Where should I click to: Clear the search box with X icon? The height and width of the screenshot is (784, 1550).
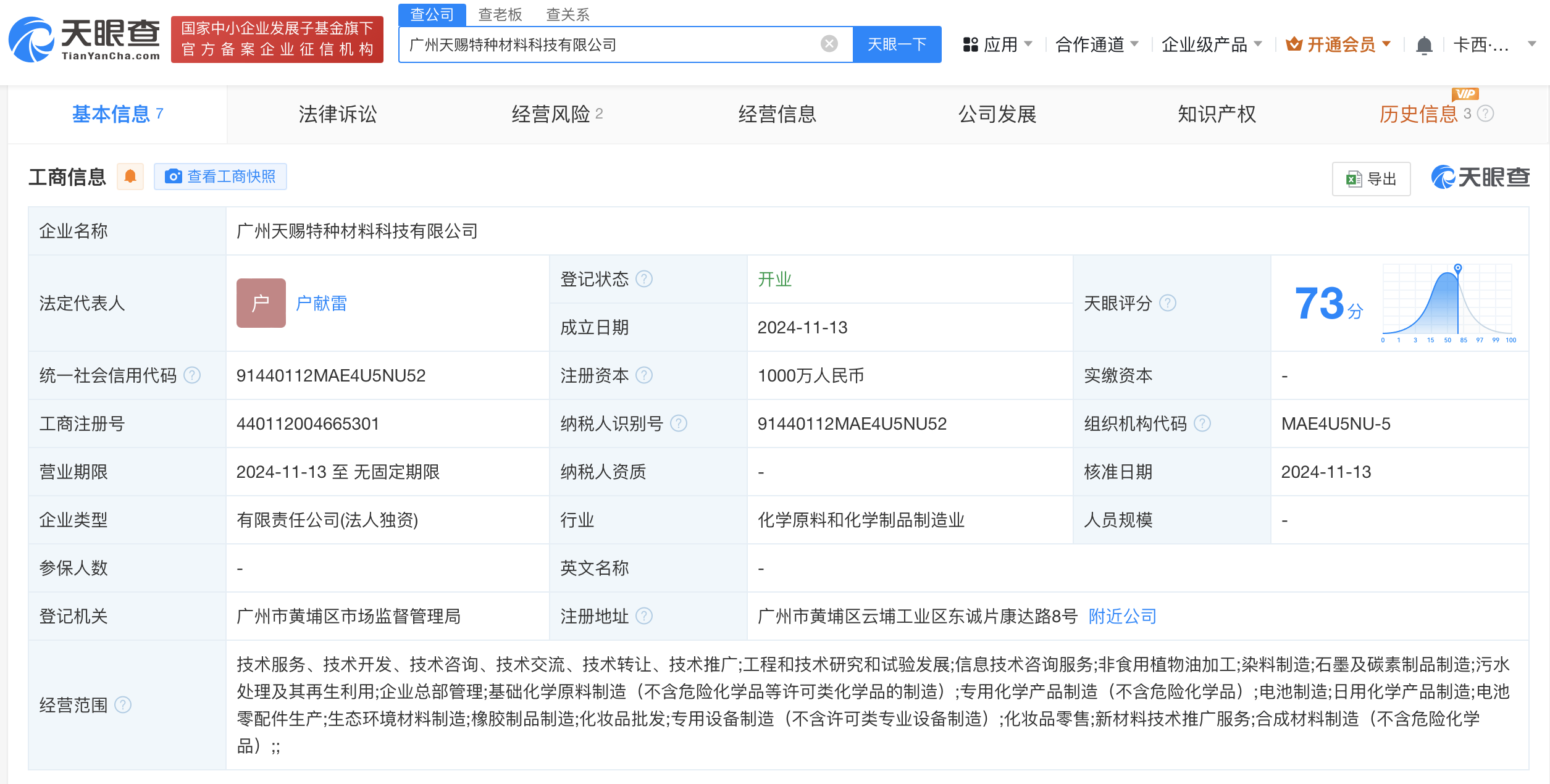click(x=829, y=44)
